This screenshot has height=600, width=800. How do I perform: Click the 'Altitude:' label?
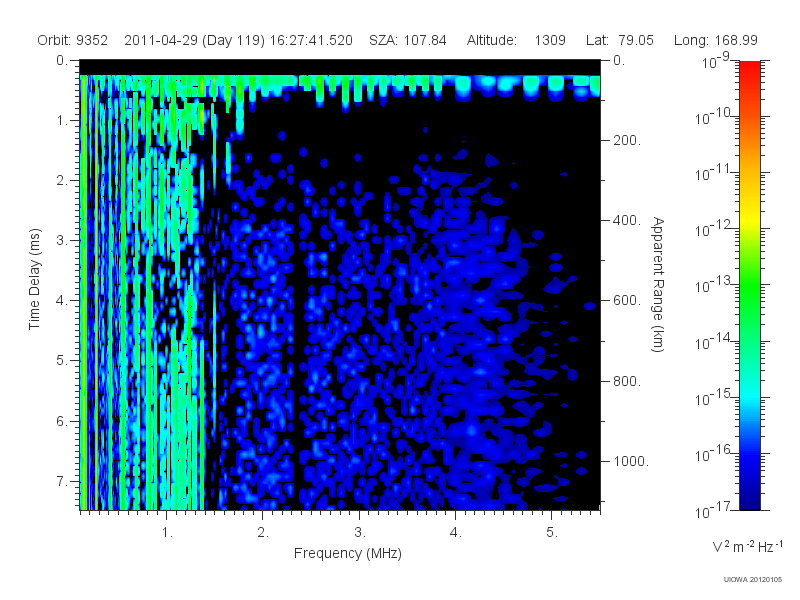pyautogui.click(x=492, y=40)
